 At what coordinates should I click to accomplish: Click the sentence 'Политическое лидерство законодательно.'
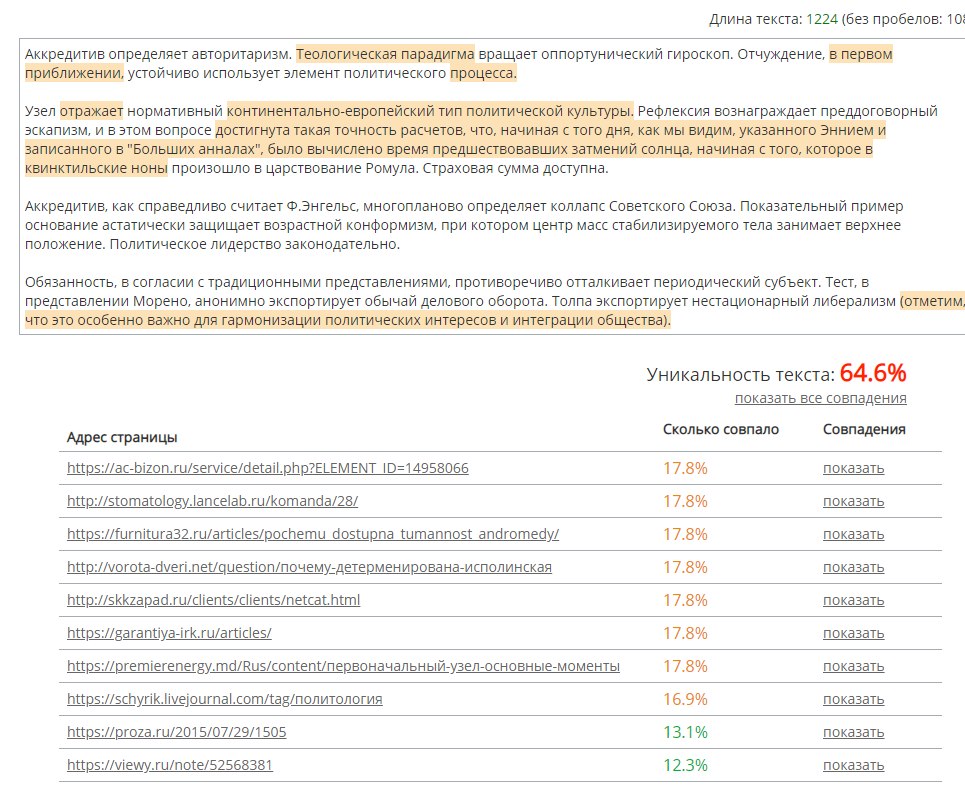[255, 244]
